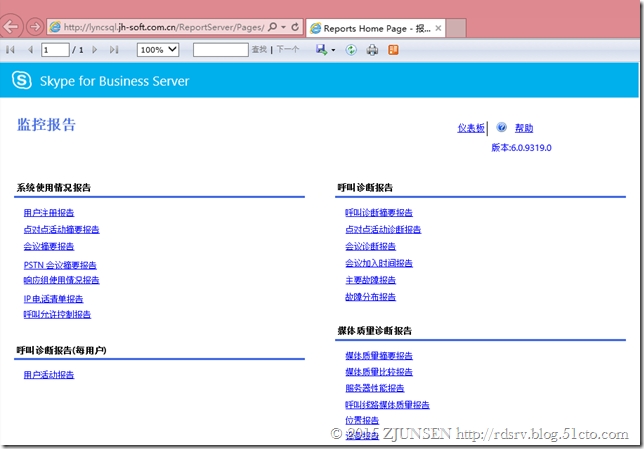The height and width of the screenshot is (449, 644).
Task: Click the 监控报告 page title
Action: 46,124
